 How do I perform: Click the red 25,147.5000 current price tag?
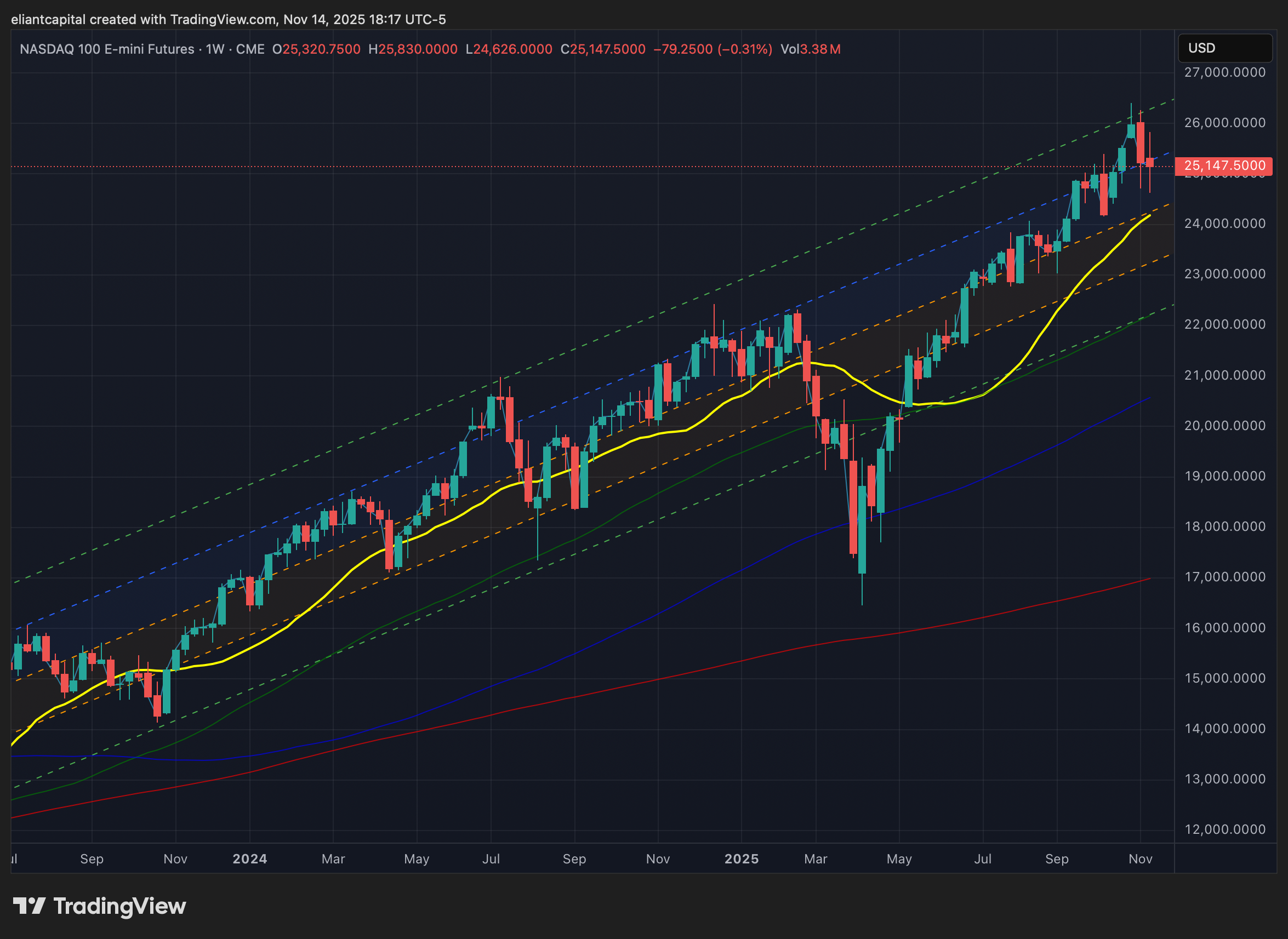click(x=1224, y=165)
